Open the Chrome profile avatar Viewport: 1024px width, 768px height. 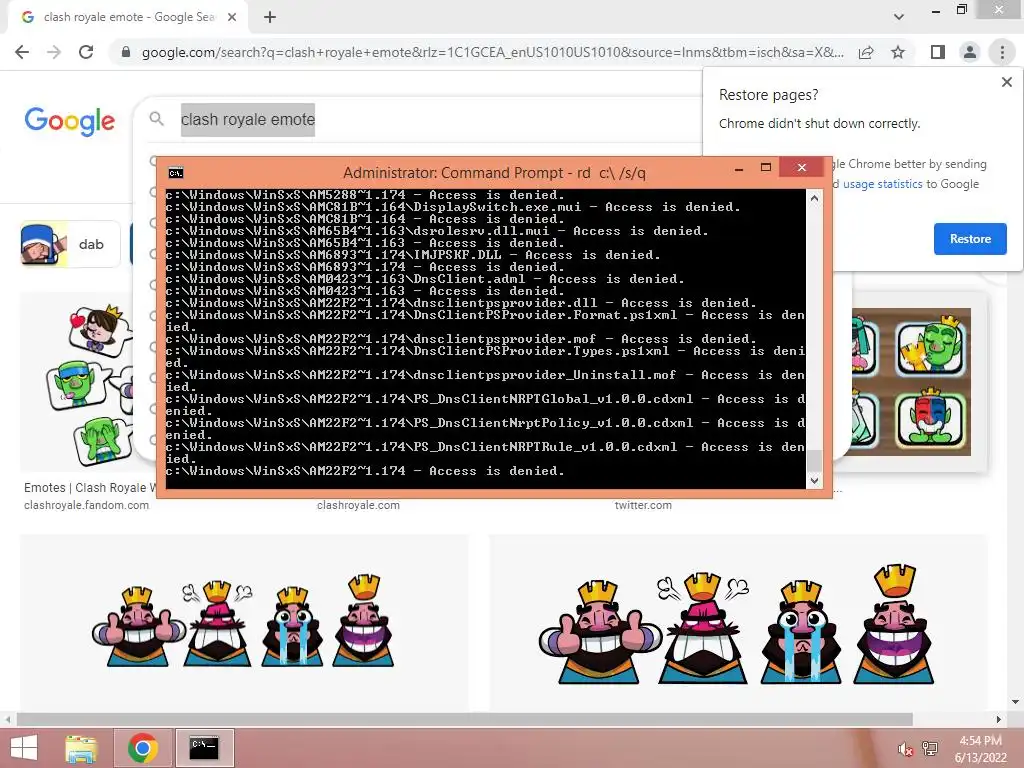[x=970, y=52]
